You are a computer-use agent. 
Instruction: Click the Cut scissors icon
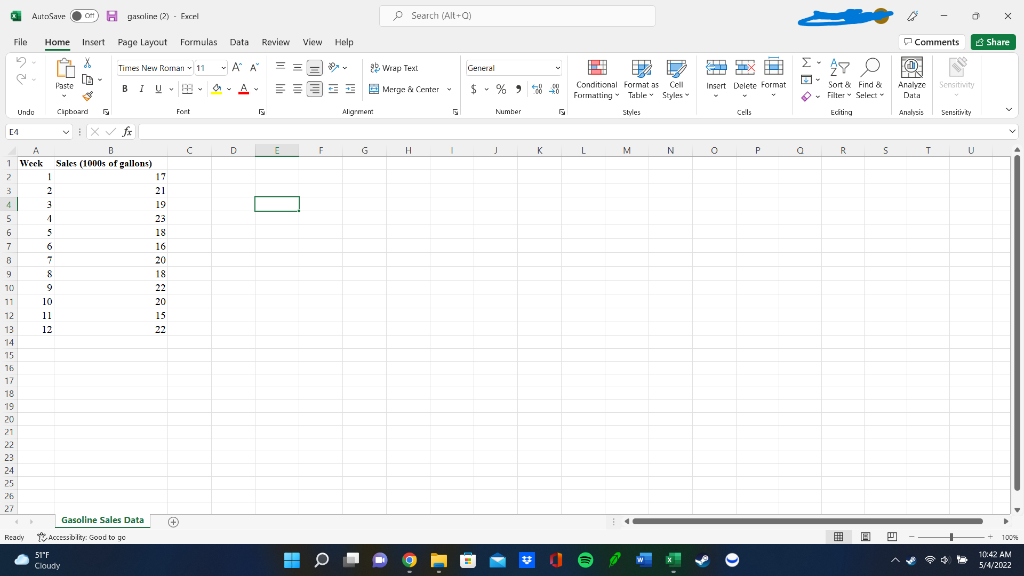pyautogui.click(x=88, y=63)
